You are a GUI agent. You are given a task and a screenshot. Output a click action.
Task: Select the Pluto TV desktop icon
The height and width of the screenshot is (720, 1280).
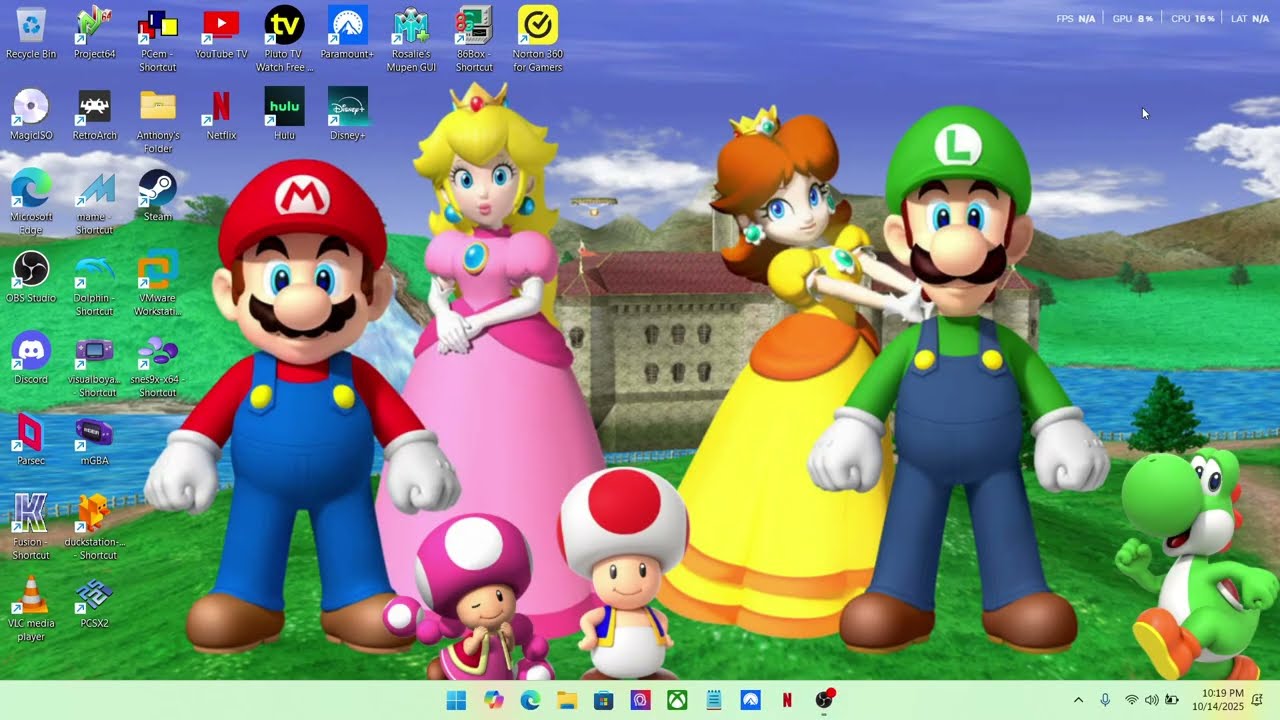coord(284,40)
